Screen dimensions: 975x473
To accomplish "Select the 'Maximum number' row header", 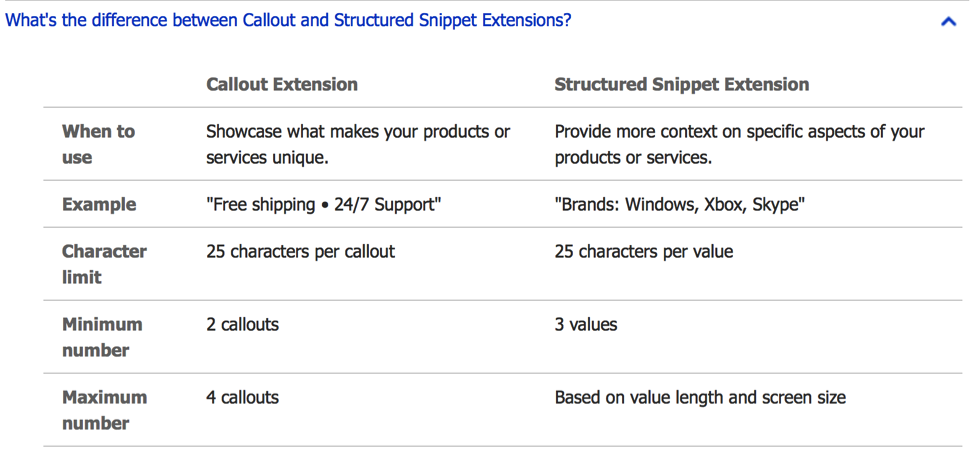I will click(x=104, y=410).
